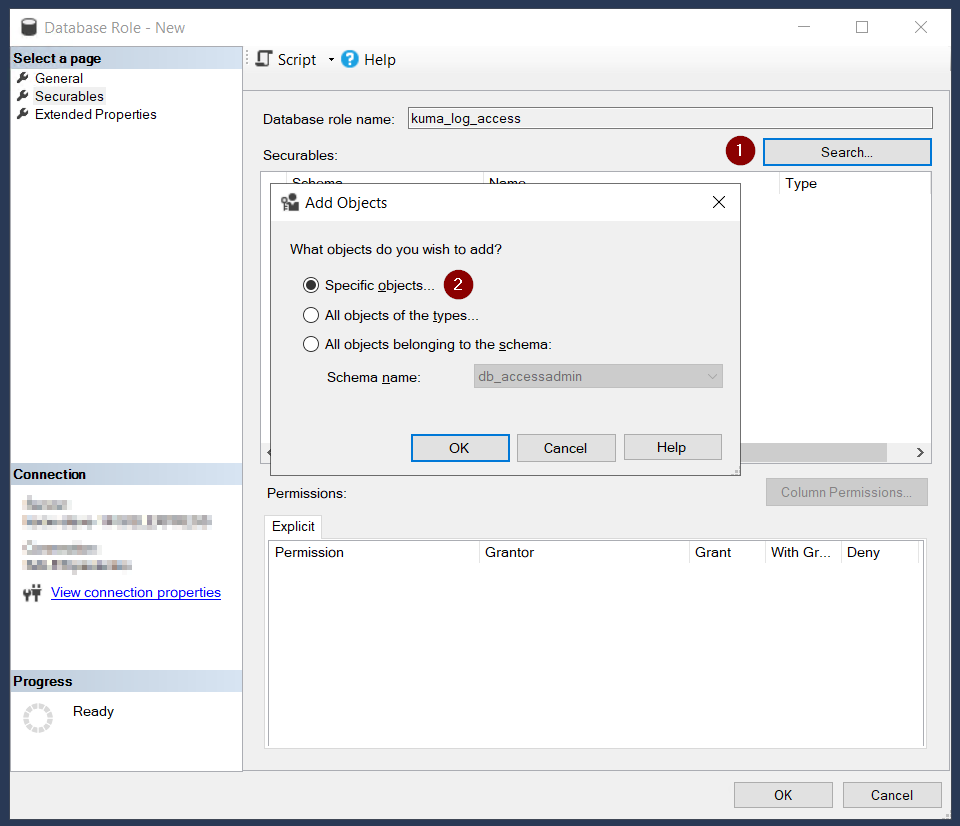This screenshot has width=960, height=826.
Task: Open the Extended Properties page
Action: pos(95,114)
